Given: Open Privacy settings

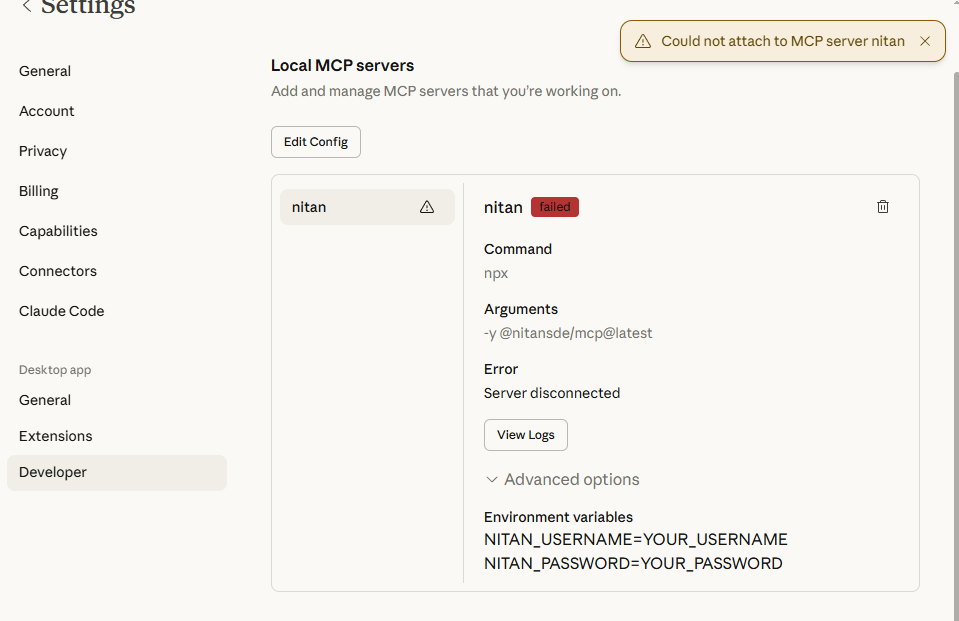Looking at the screenshot, I should click(x=43, y=151).
